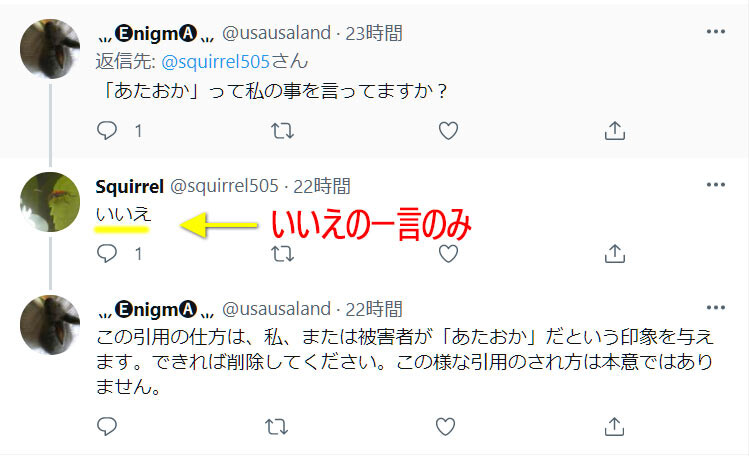The height and width of the screenshot is (456, 749).
Task: Like Squirrel's いいえ tweet
Action: pos(448,254)
